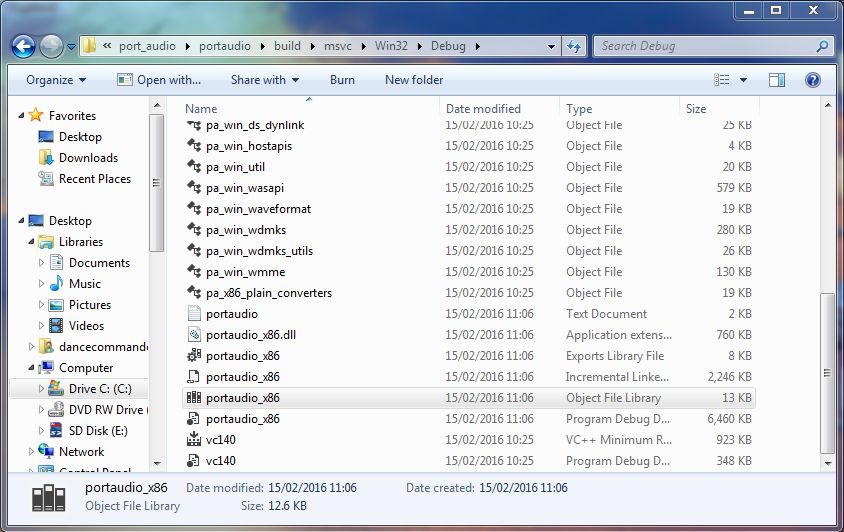Select the SD Disk (E:) icon
The width and height of the screenshot is (844, 532).
click(x=56, y=431)
